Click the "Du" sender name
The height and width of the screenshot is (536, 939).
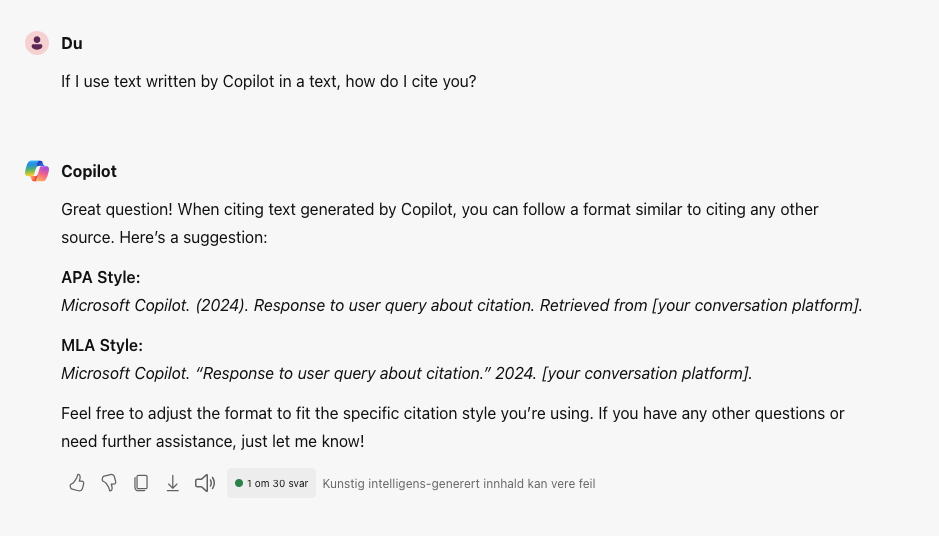[x=72, y=43]
